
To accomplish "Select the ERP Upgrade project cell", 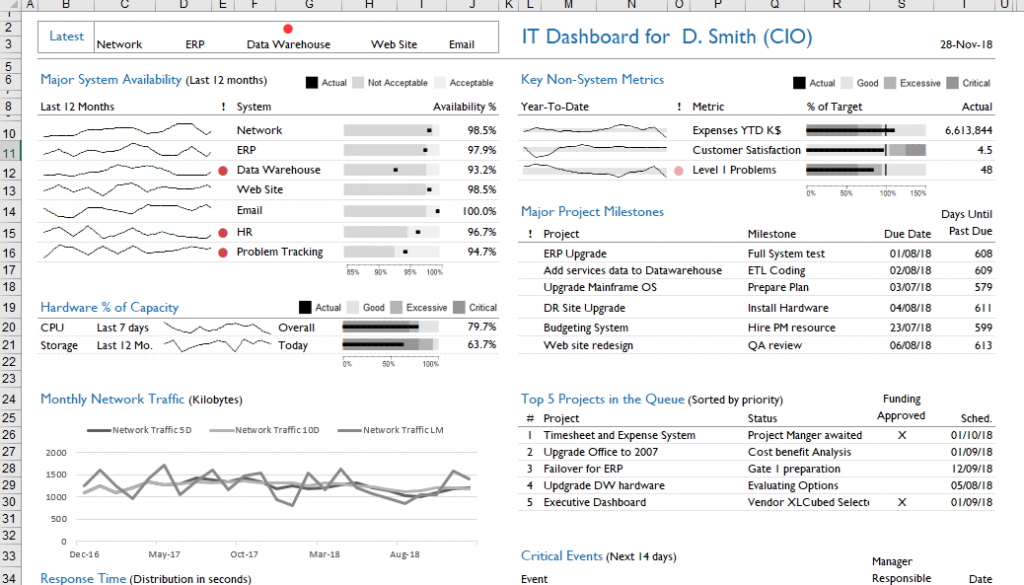I will click(x=575, y=254).
